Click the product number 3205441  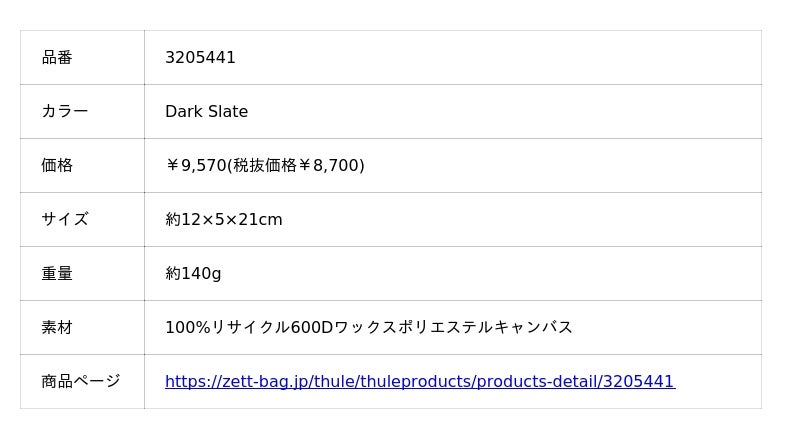coord(200,58)
